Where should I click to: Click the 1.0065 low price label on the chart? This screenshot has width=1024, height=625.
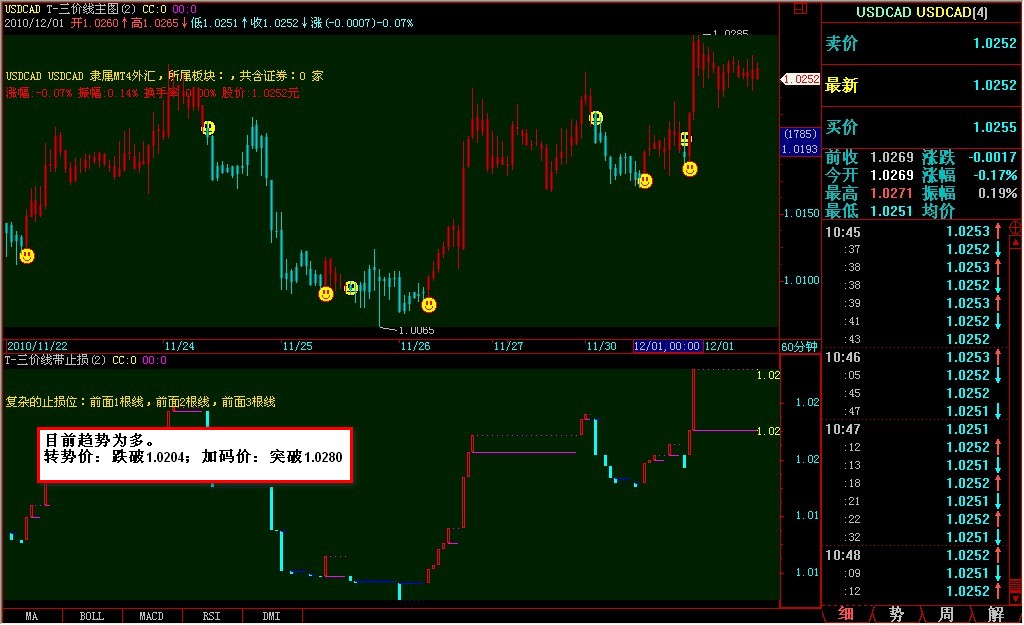417,330
